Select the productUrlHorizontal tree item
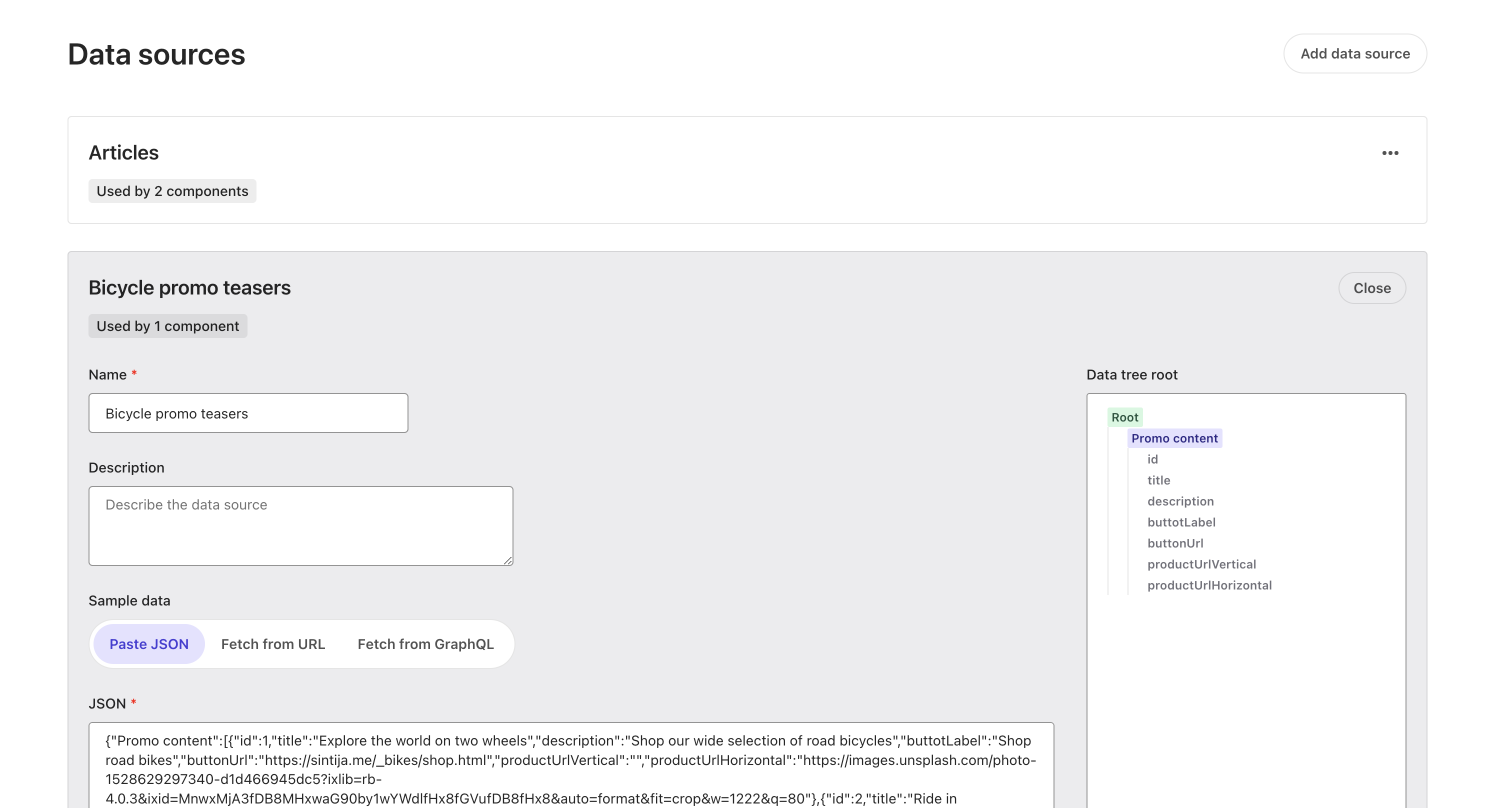The height and width of the screenshot is (808, 1506). pos(1210,585)
